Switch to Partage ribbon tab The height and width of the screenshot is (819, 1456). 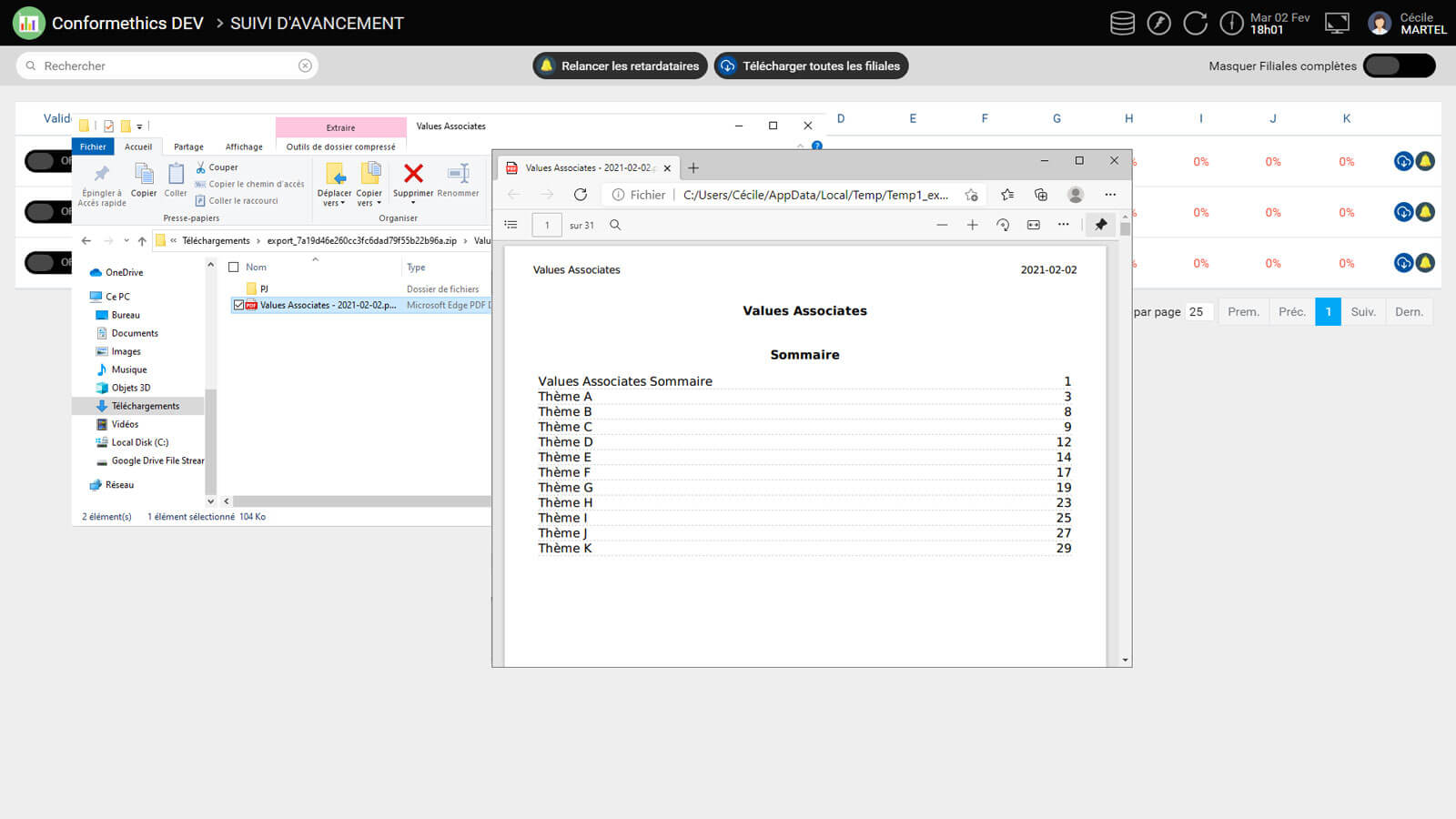[188, 147]
